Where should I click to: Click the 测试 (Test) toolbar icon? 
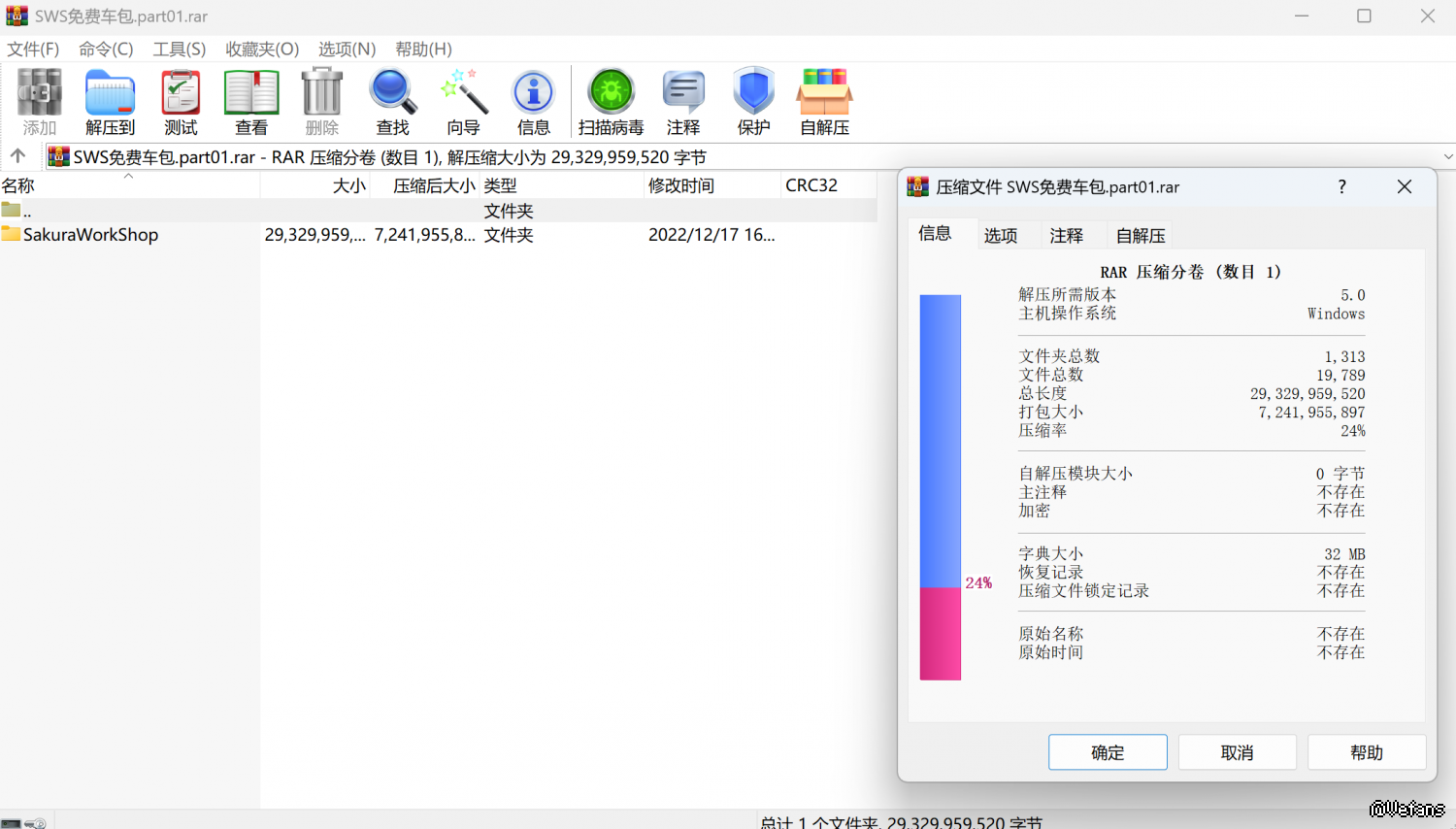(181, 101)
